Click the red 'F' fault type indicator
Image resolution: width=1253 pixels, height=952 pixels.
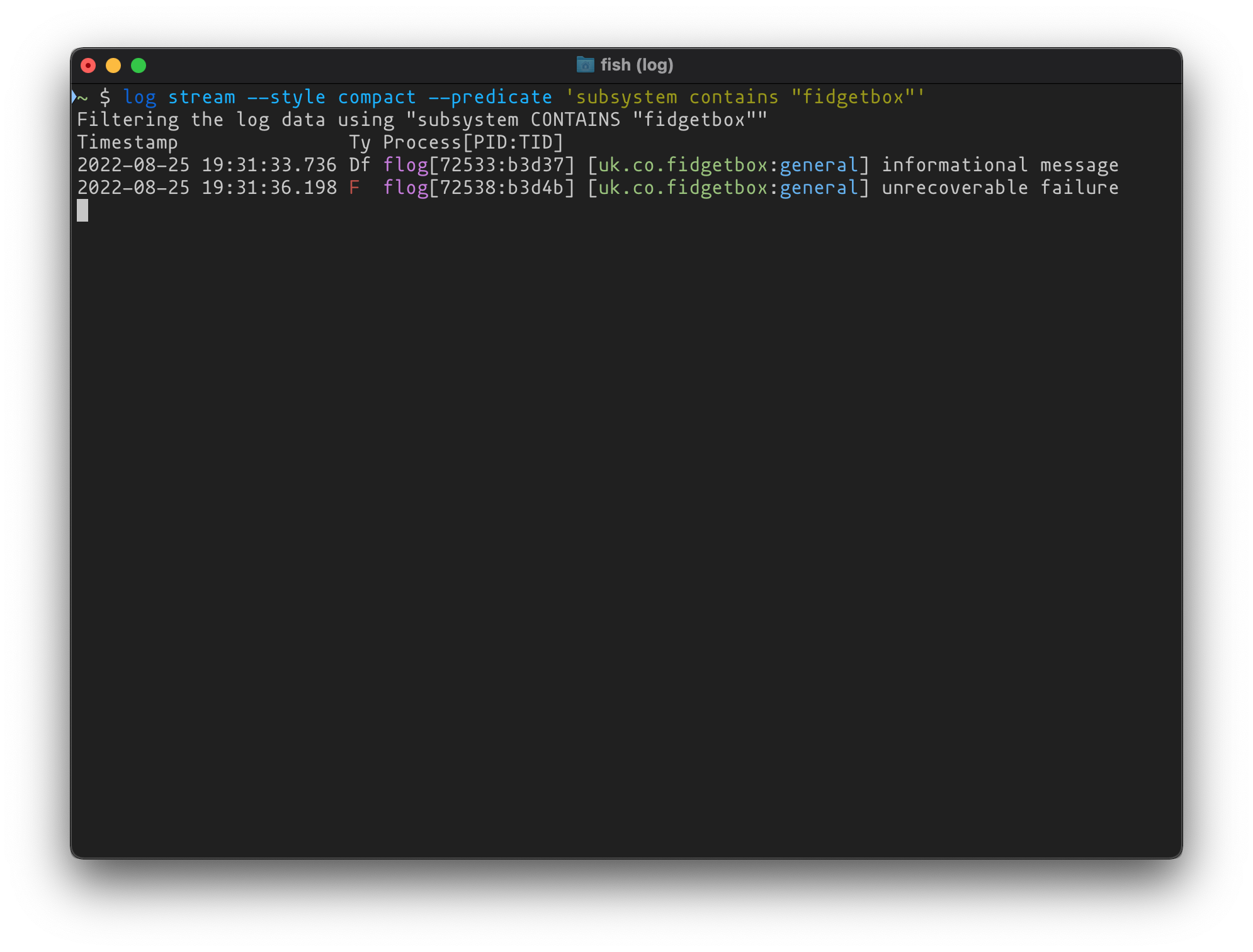click(354, 188)
